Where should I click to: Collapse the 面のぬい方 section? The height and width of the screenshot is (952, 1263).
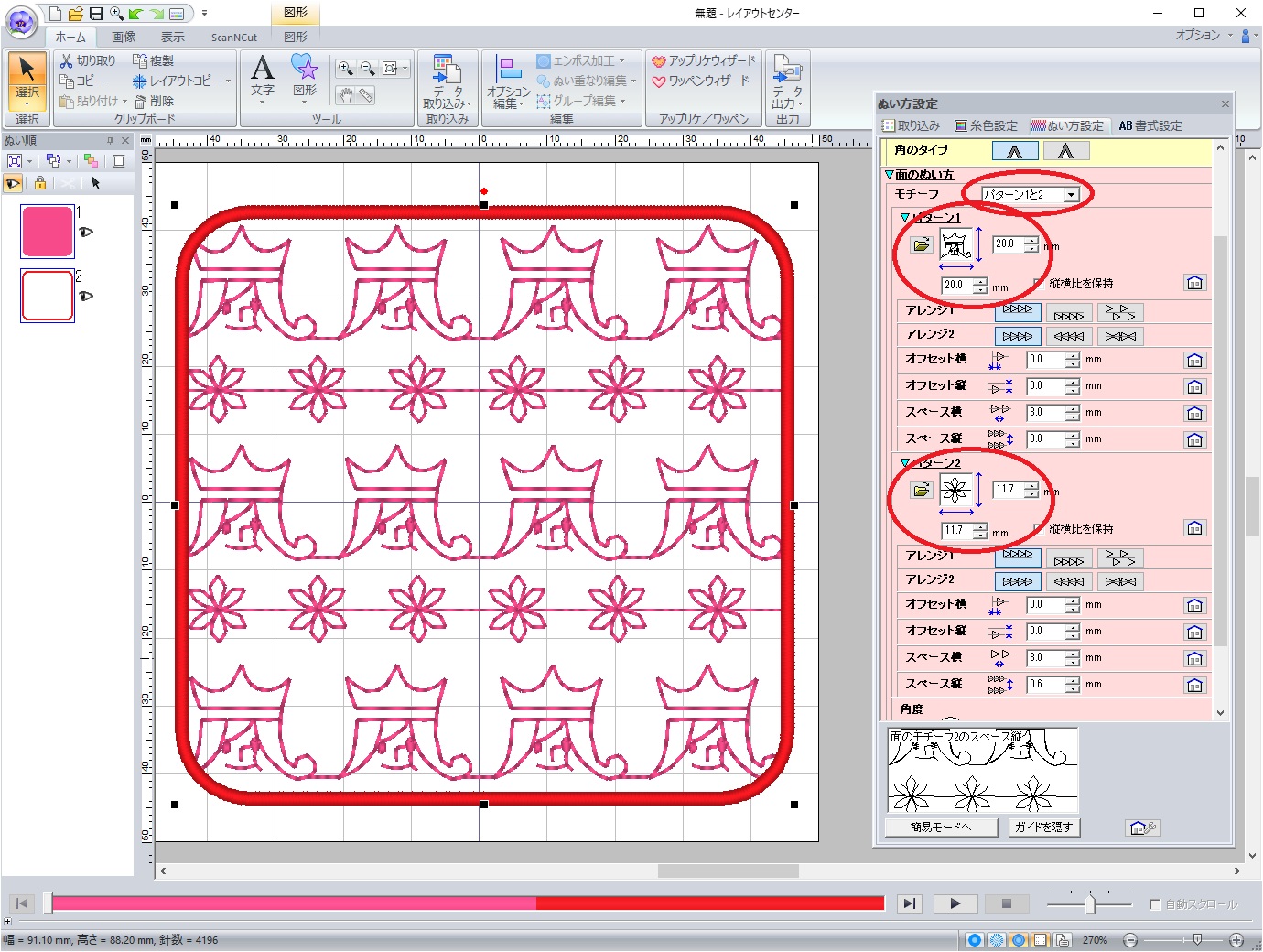tap(889, 174)
